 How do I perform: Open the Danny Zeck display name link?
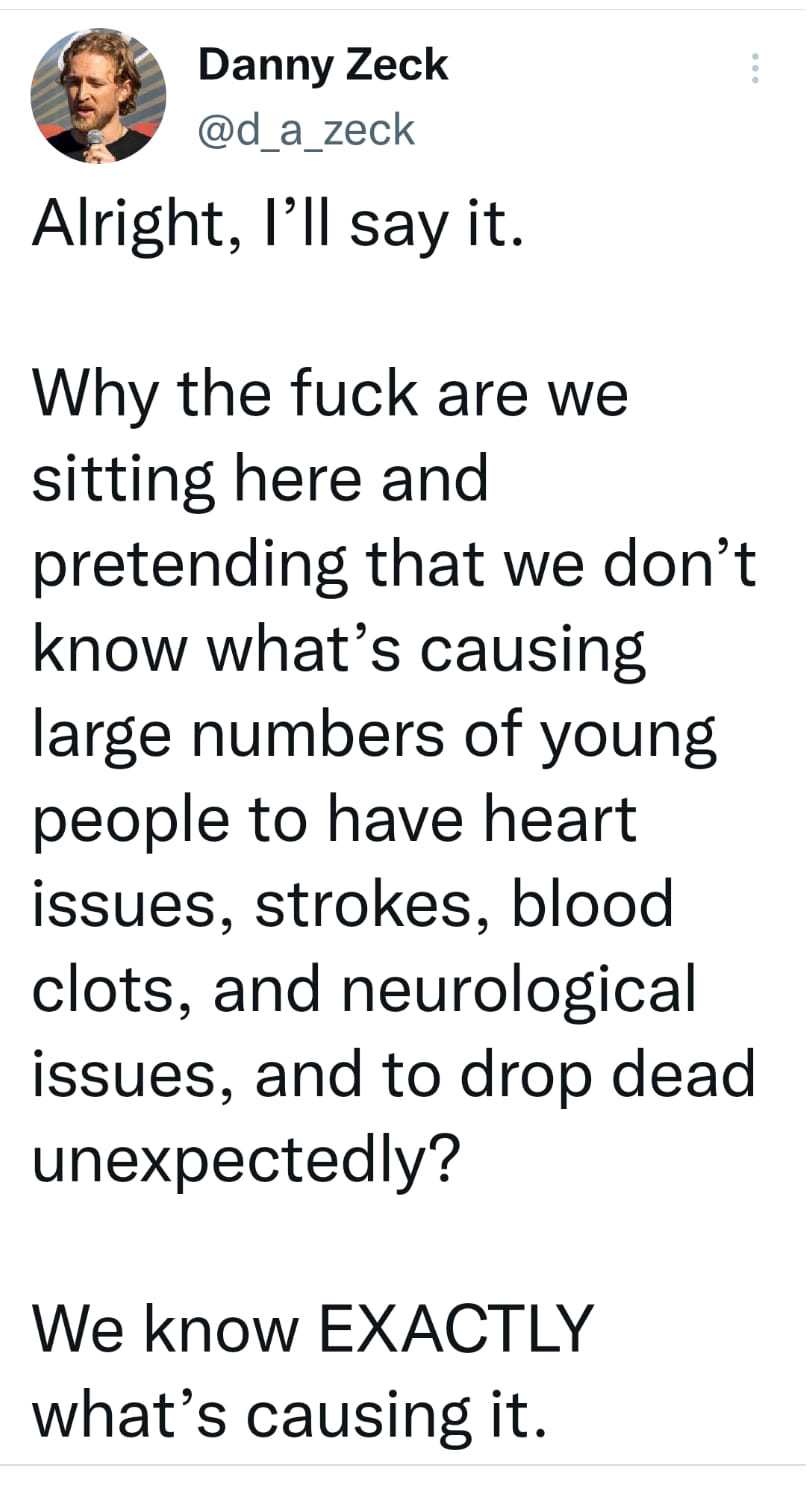coord(323,66)
